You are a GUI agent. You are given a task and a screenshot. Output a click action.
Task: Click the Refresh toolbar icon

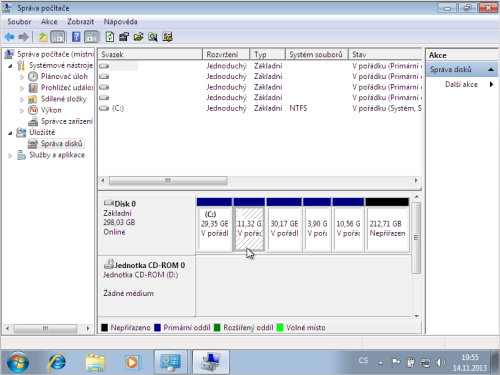pos(110,37)
